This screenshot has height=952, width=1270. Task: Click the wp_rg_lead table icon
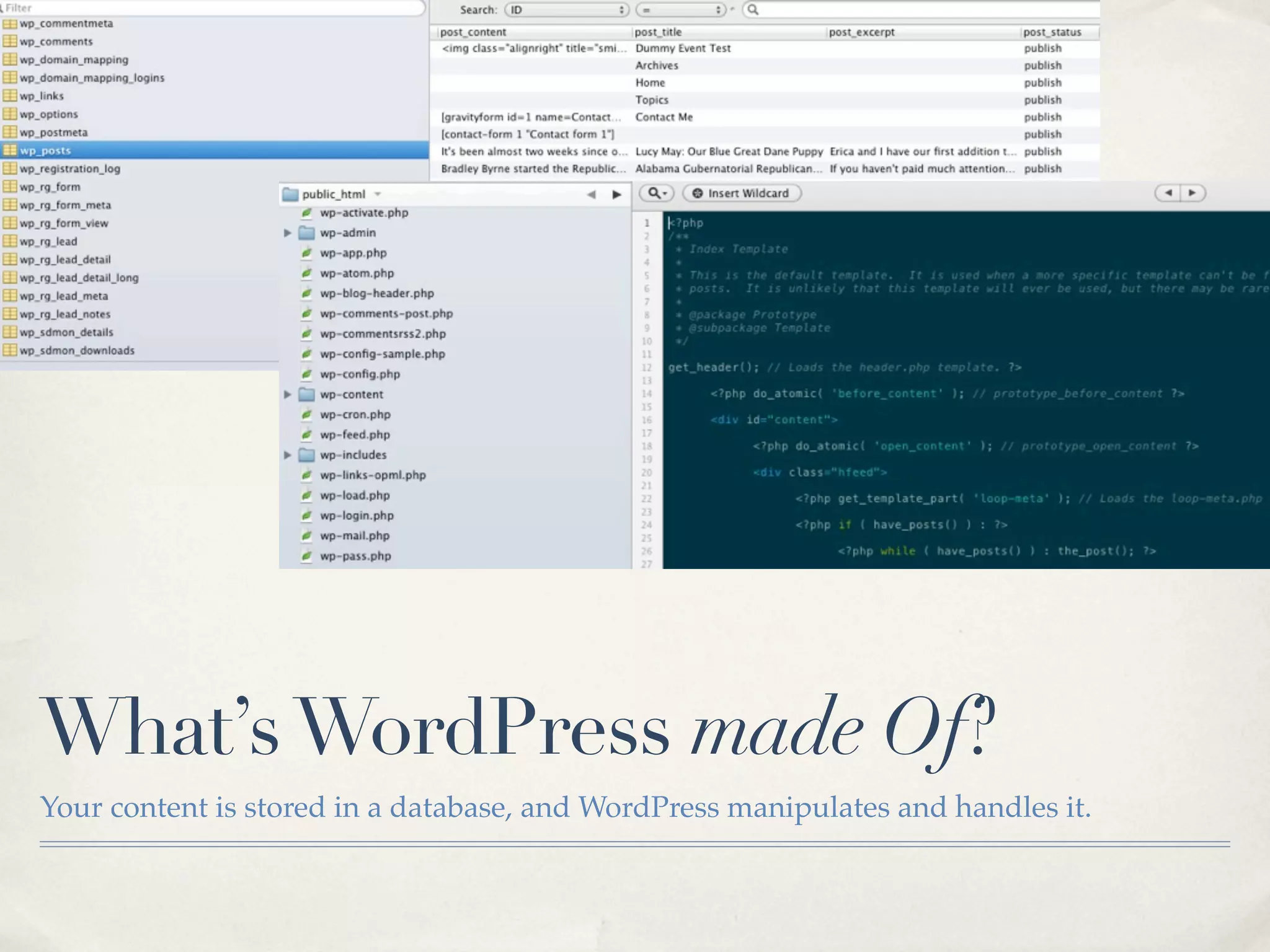tap(9, 240)
